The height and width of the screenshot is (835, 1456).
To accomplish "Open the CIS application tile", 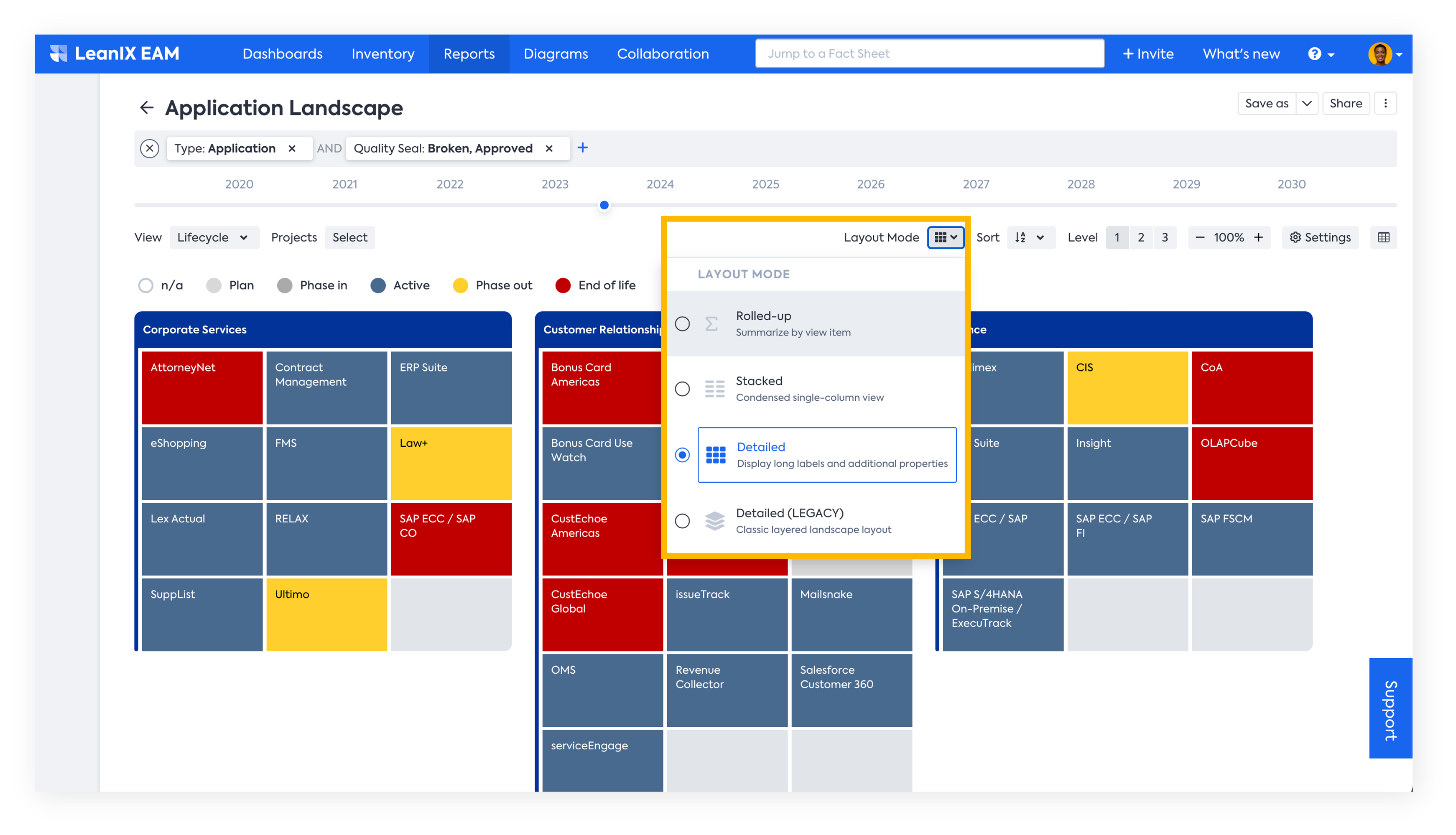I will click(x=1127, y=388).
